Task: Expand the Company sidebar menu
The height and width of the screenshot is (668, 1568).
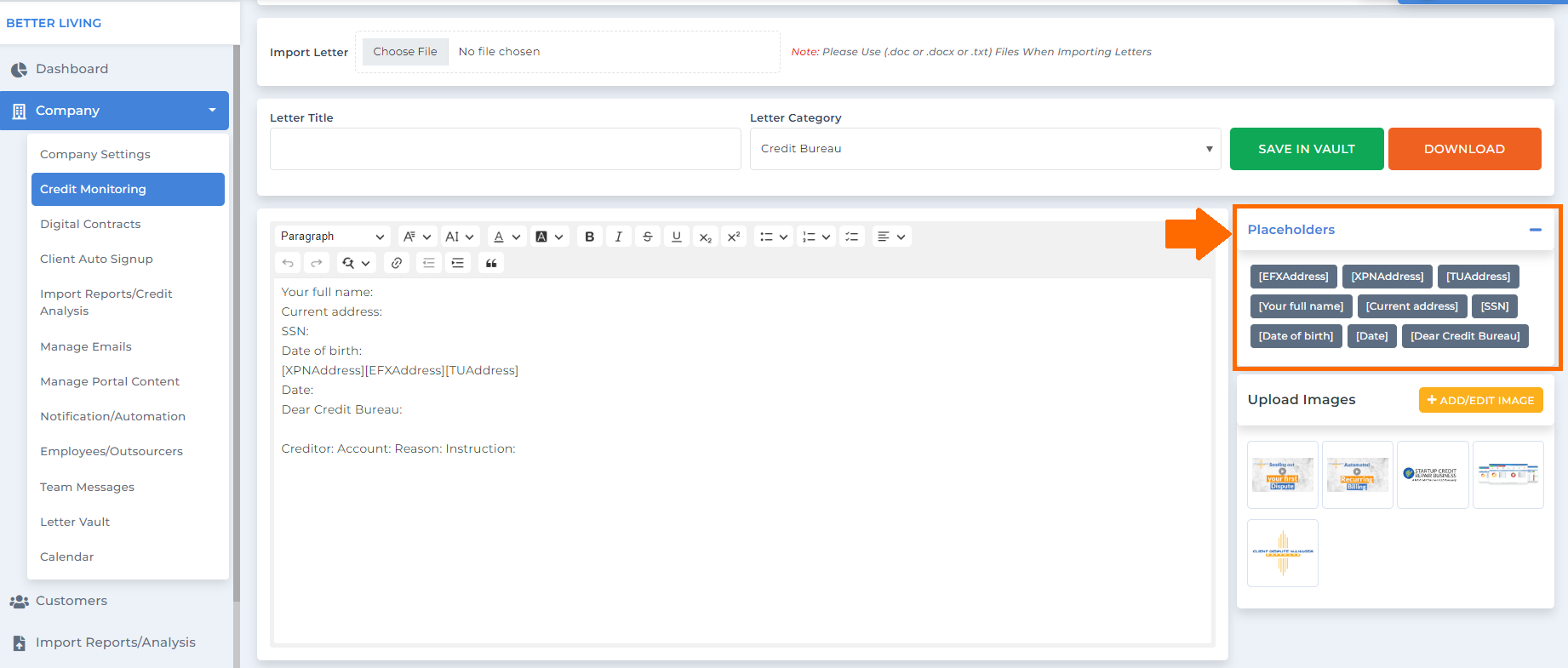Action: pyautogui.click(x=115, y=111)
